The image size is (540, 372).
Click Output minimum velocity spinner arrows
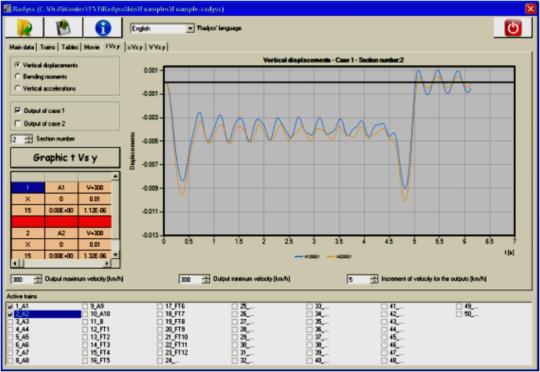coord(206,279)
